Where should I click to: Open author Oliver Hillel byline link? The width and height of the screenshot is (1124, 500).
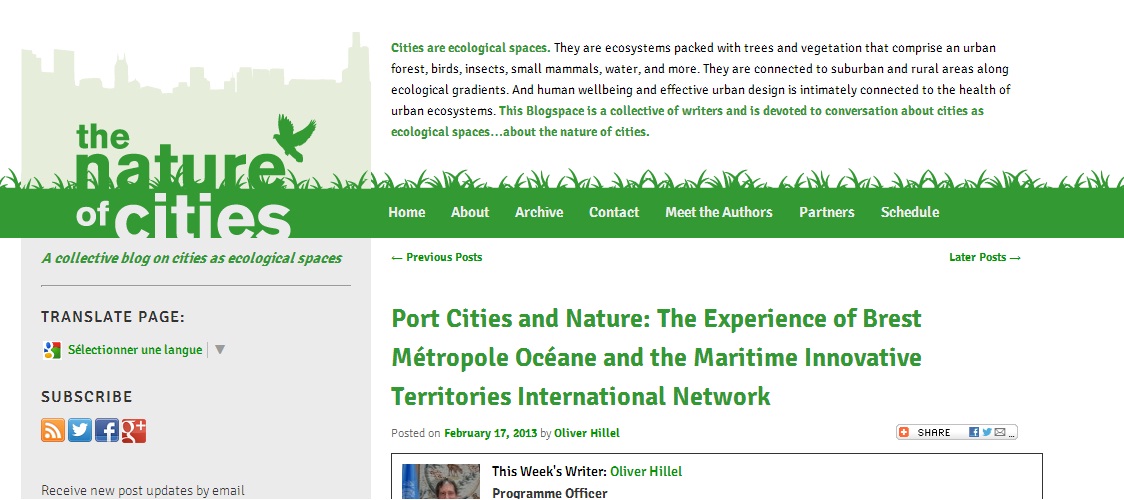tap(586, 433)
